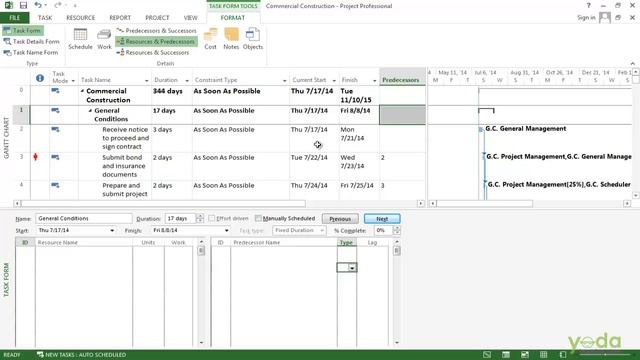Click task mode icon for Receive notice row
The width and height of the screenshot is (640, 360).
click(55, 130)
